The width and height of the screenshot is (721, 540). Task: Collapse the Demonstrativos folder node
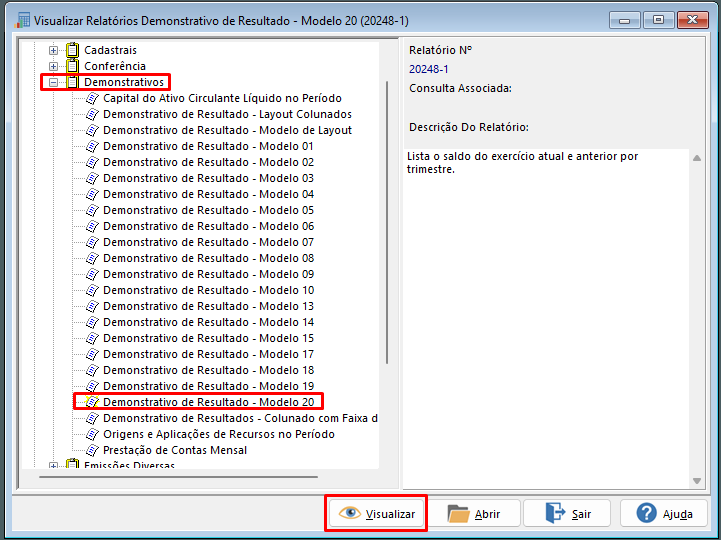[54, 82]
